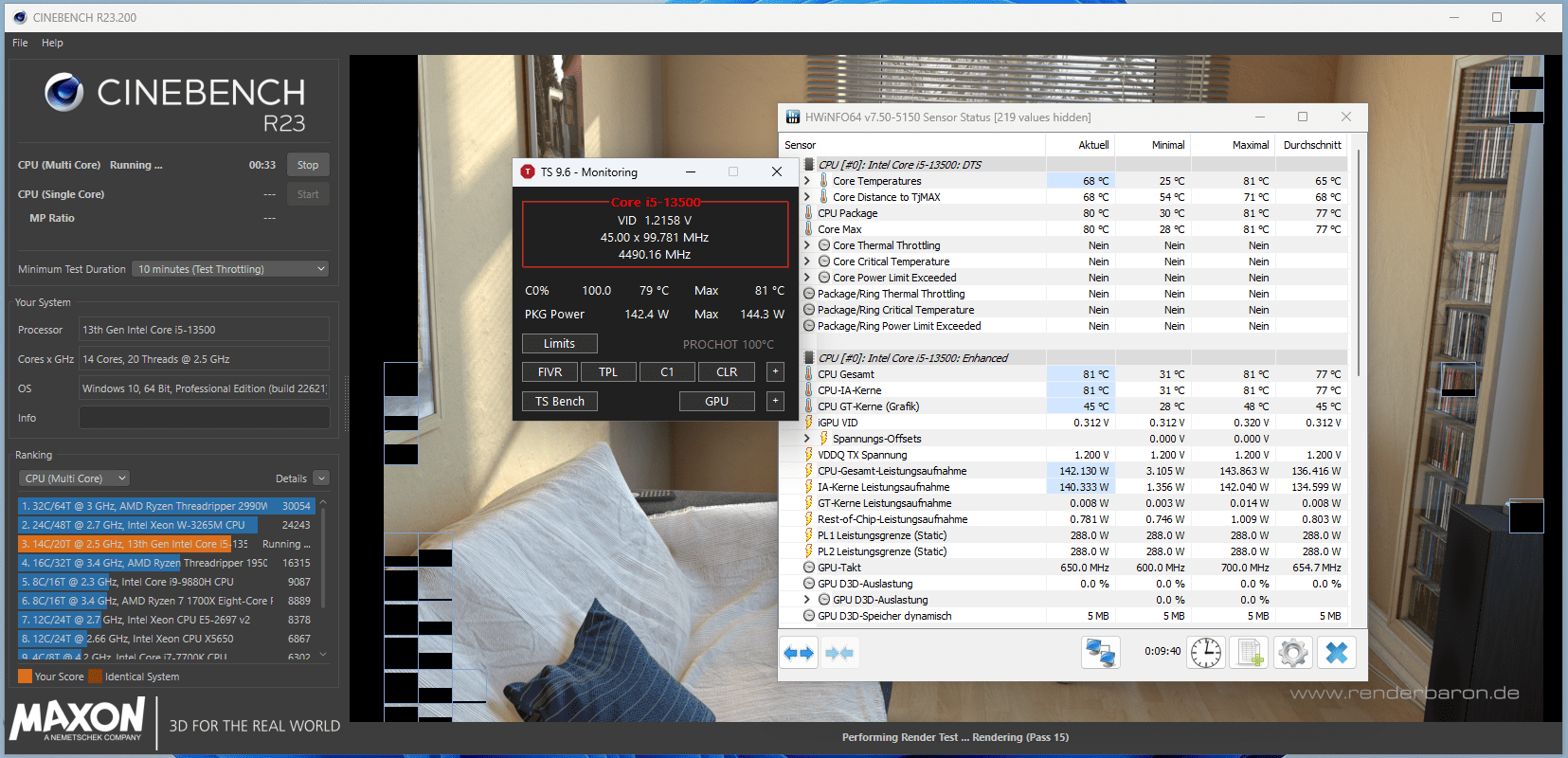The width and height of the screenshot is (1568, 758).
Task: Start HWiNFO logging with sheet-plus icon
Action: click(x=1249, y=653)
